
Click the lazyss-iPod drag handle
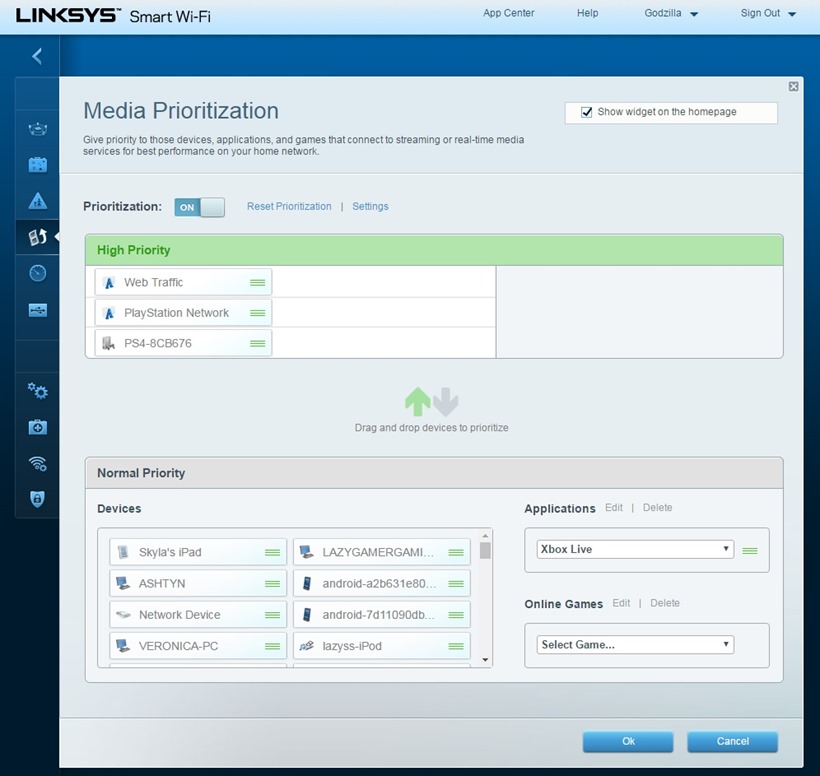coord(456,647)
